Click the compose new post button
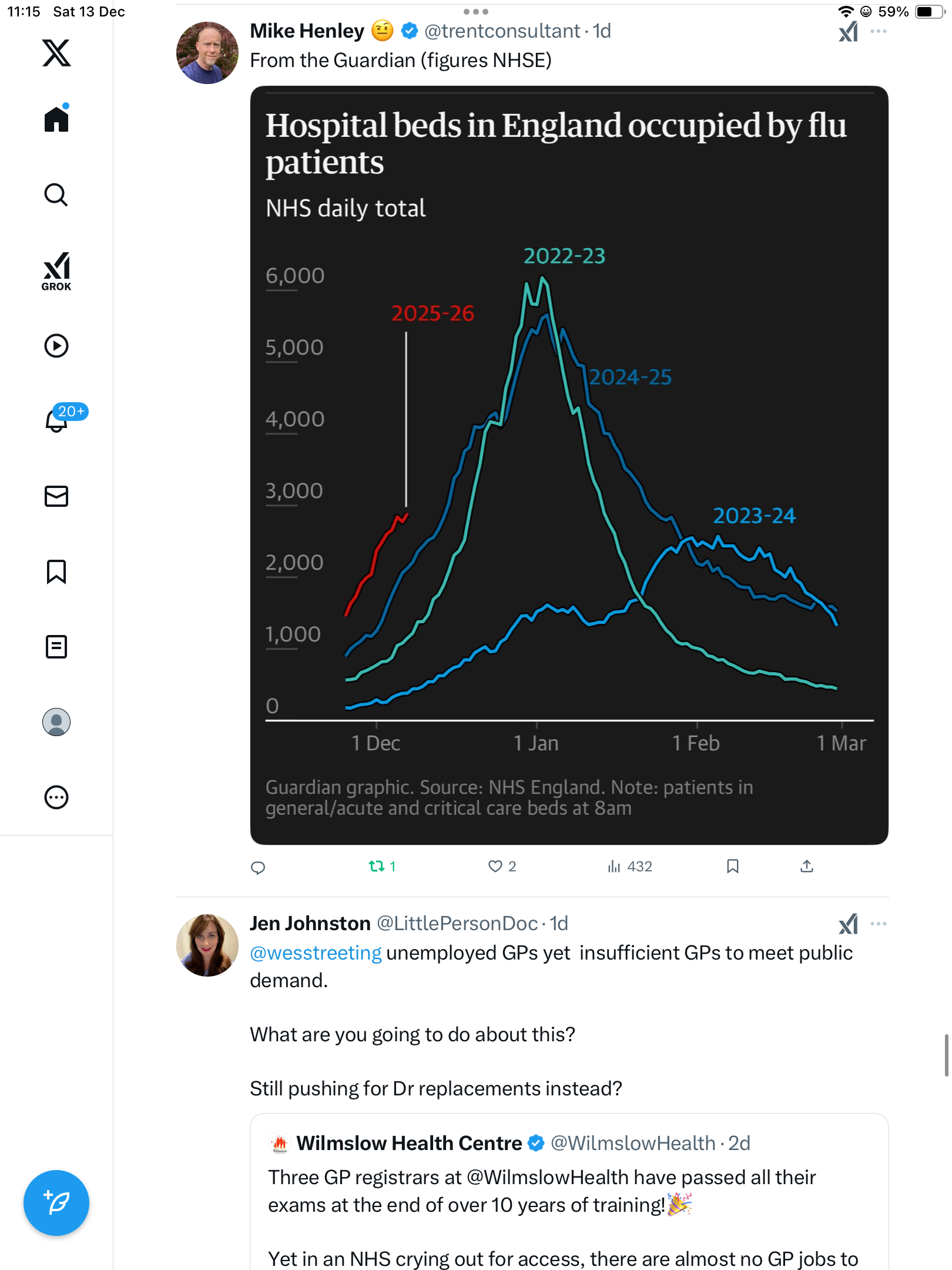Screen dimensions: 952x1270 (56, 1202)
